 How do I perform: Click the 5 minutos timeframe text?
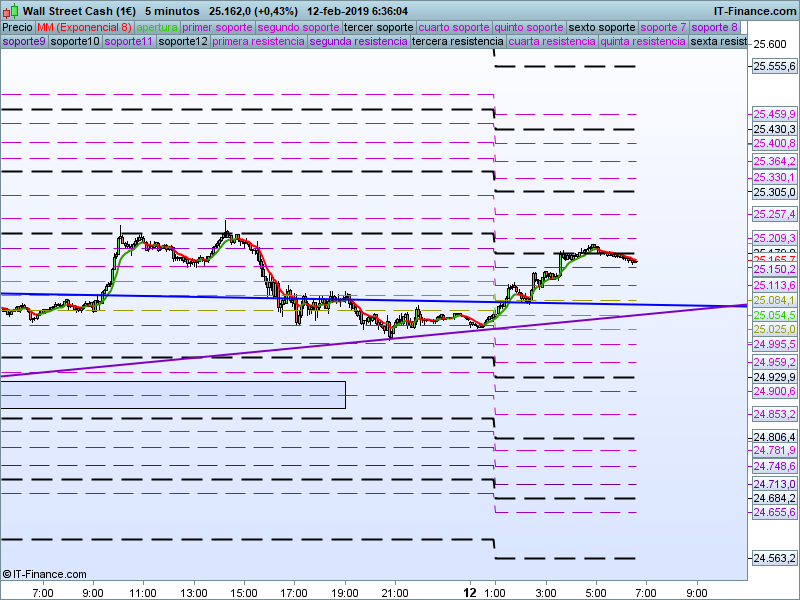point(172,11)
